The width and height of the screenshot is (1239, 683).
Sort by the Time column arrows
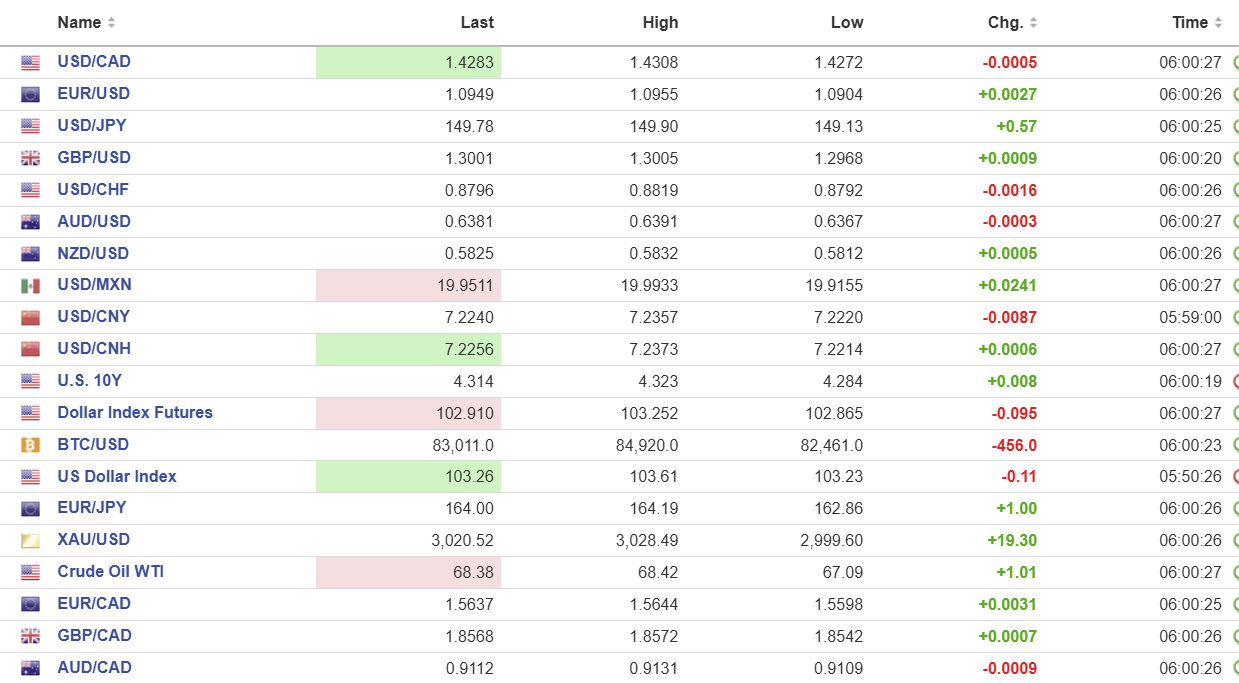1218,23
